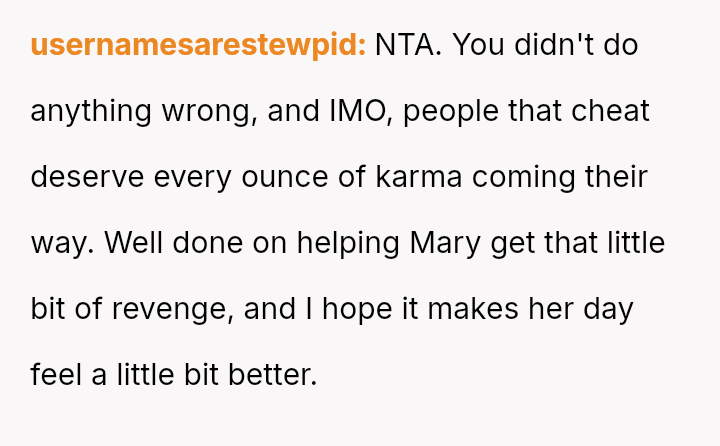
Task: Click the word "feel" starting the last line
Action: (55, 375)
